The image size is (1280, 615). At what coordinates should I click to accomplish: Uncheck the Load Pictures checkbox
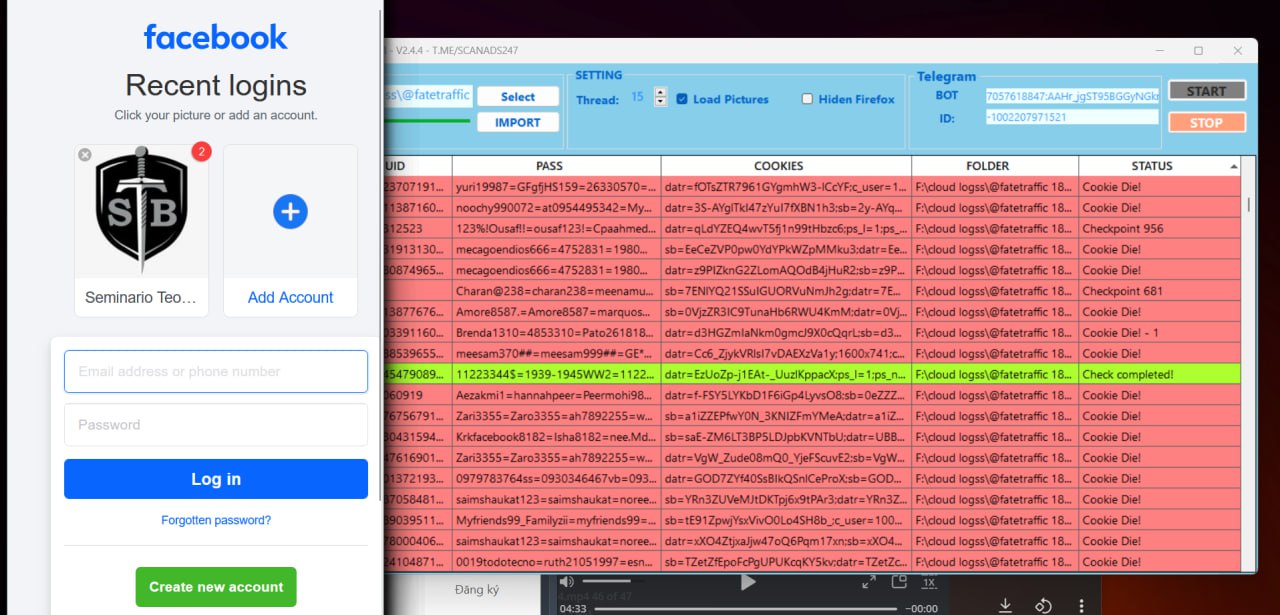682,99
